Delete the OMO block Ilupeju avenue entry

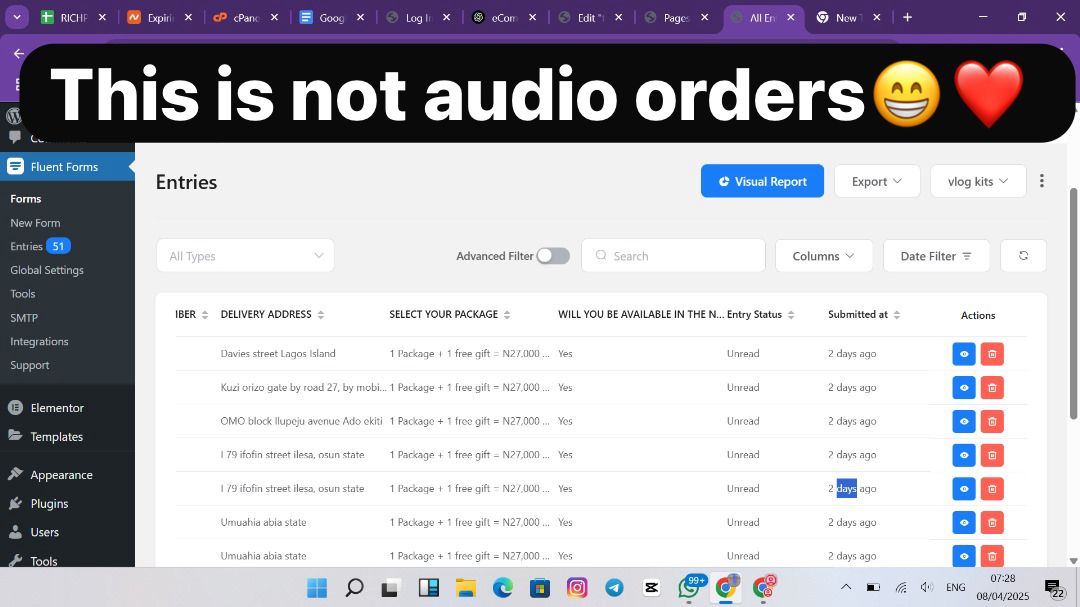[991, 421]
